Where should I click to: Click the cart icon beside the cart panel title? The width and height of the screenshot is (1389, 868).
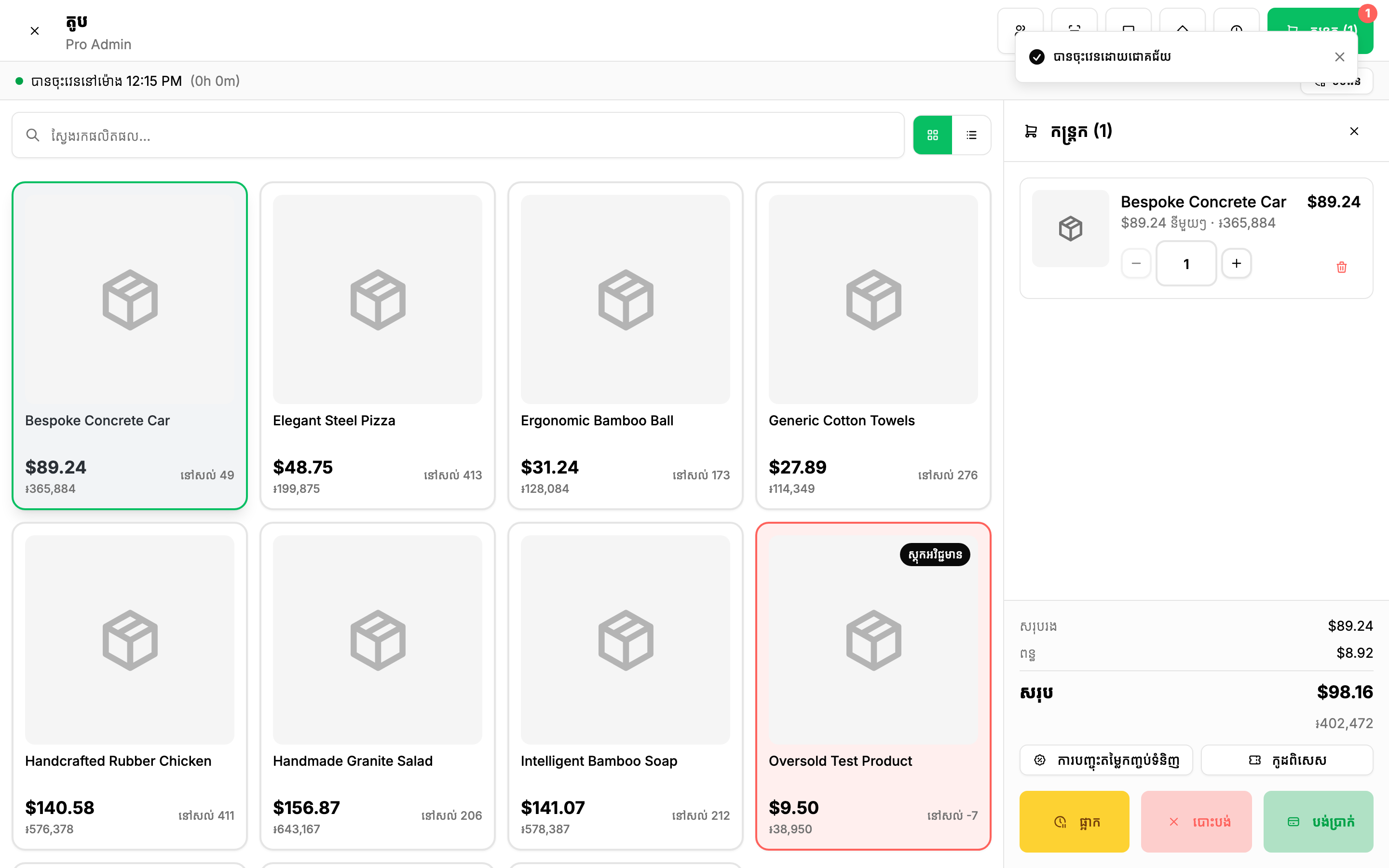coord(1031,132)
